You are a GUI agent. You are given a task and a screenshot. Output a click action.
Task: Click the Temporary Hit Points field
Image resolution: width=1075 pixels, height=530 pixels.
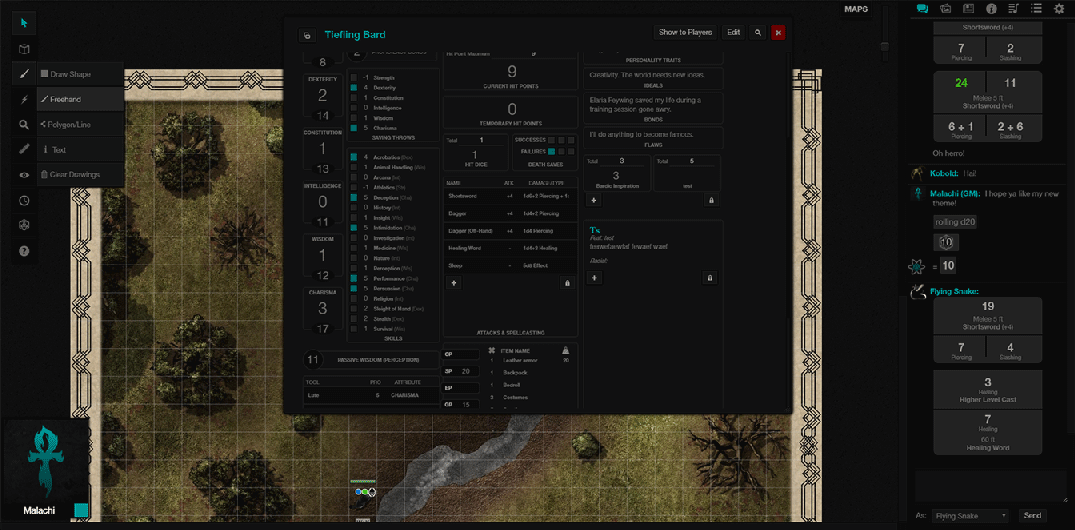[x=511, y=112]
